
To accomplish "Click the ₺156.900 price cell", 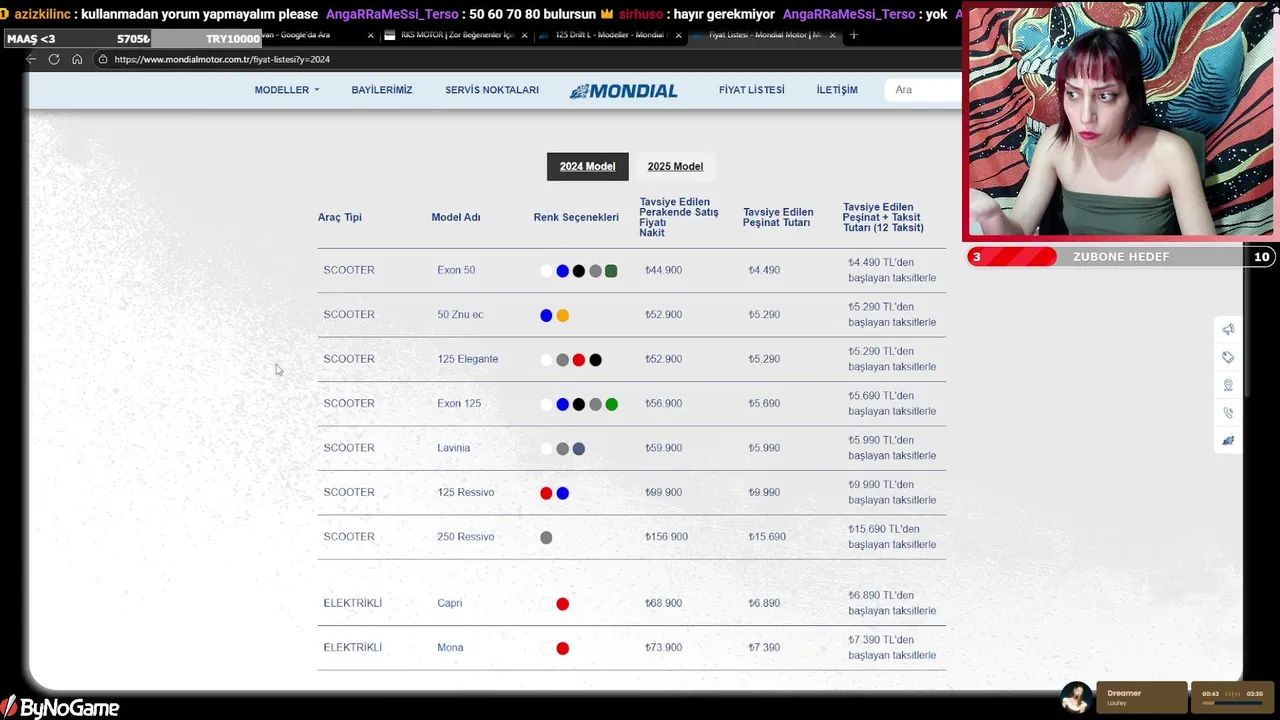I will click(666, 537).
